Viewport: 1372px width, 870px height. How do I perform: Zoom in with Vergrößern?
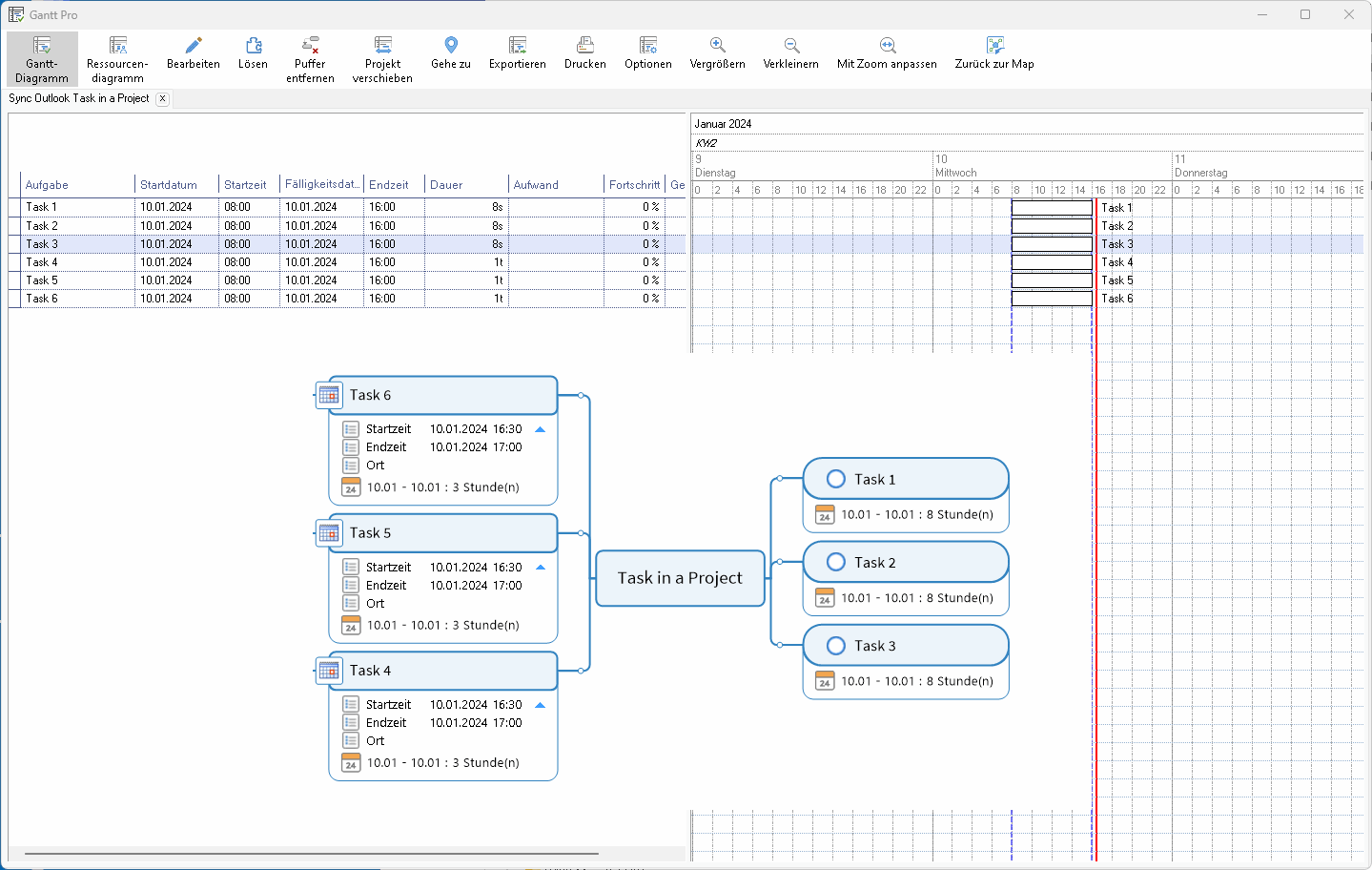(x=717, y=46)
